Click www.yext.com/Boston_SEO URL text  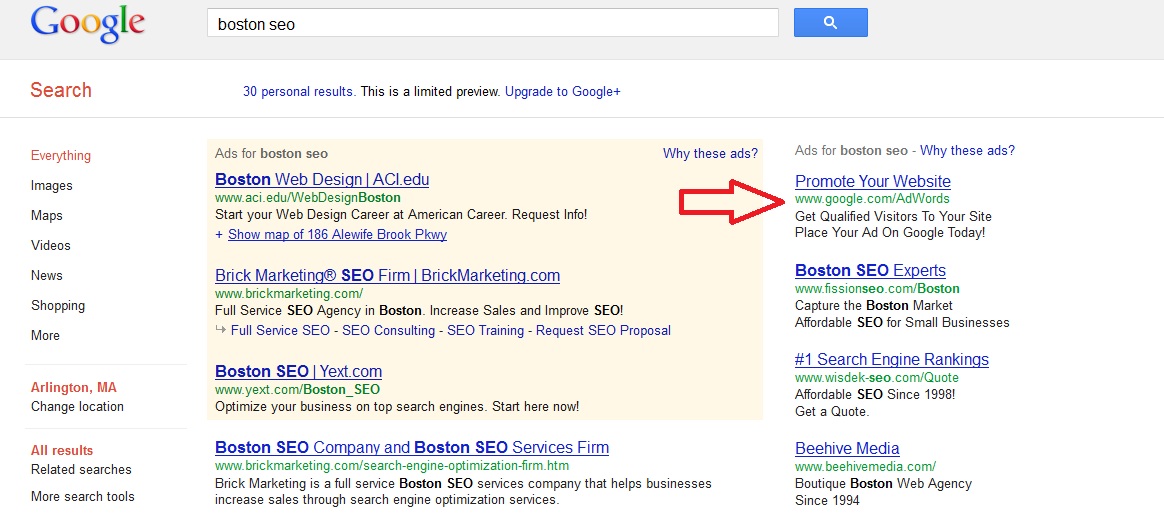pos(297,390)
